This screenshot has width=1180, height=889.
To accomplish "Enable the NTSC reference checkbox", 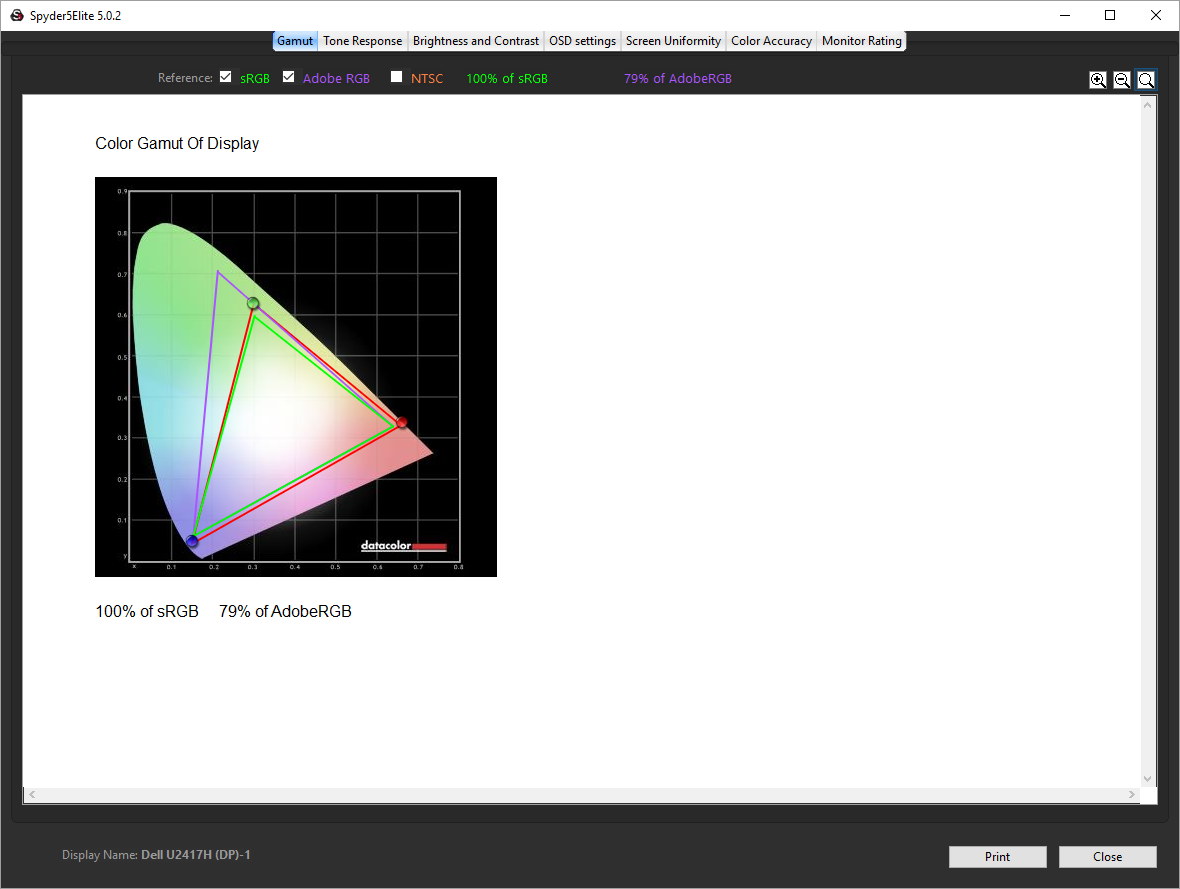I will pyautogui.click(x=397, y=77).
